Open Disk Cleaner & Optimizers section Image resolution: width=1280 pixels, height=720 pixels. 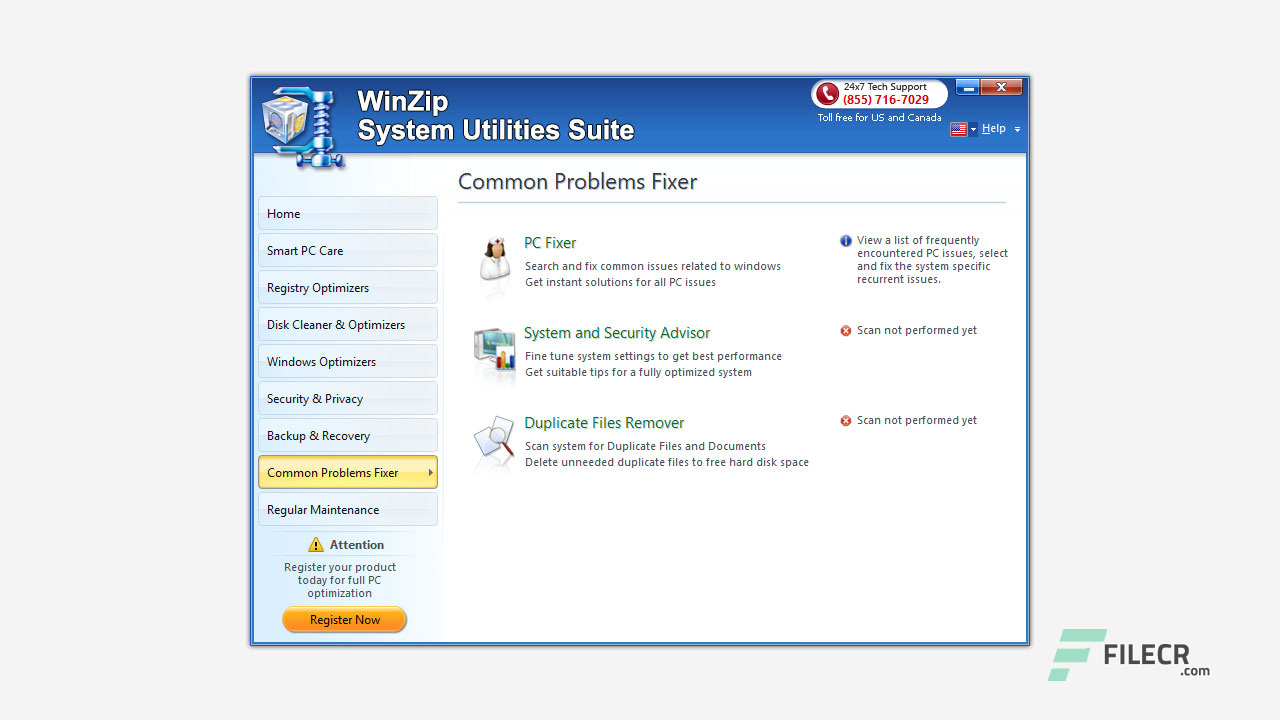point(348,325)
